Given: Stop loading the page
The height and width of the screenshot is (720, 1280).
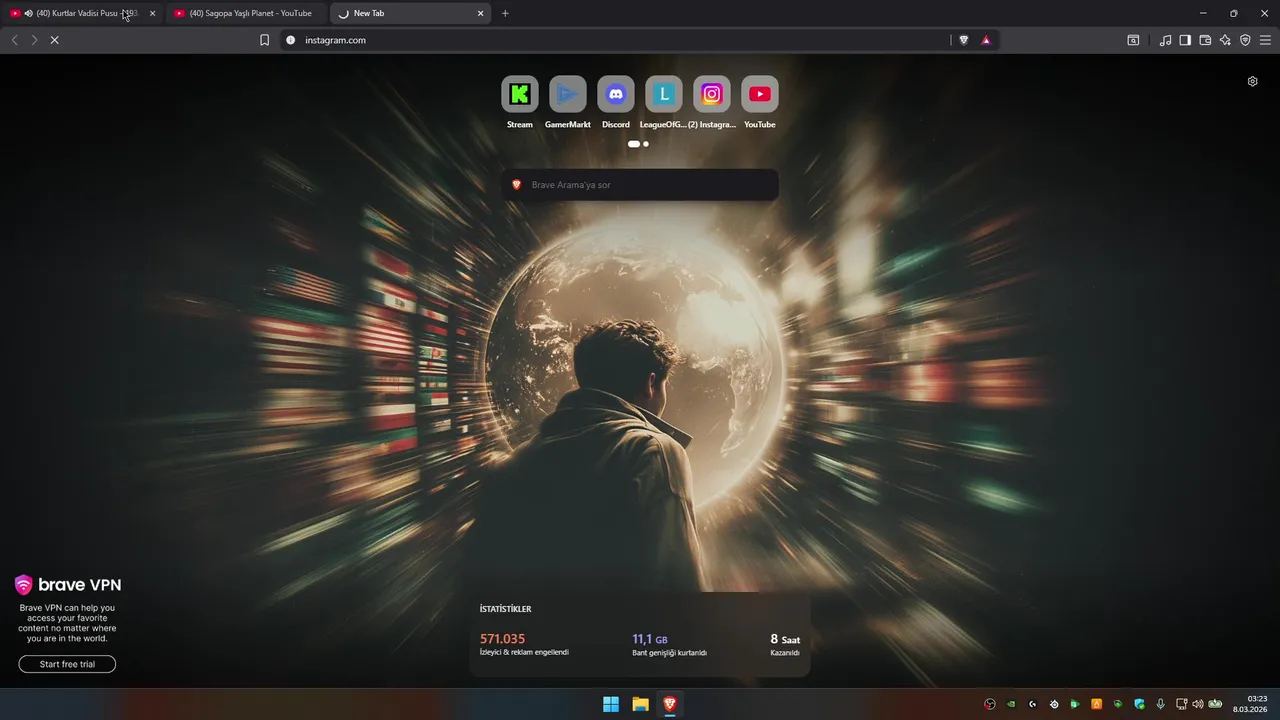Looking at the screenshot, I should click(54, 40).
